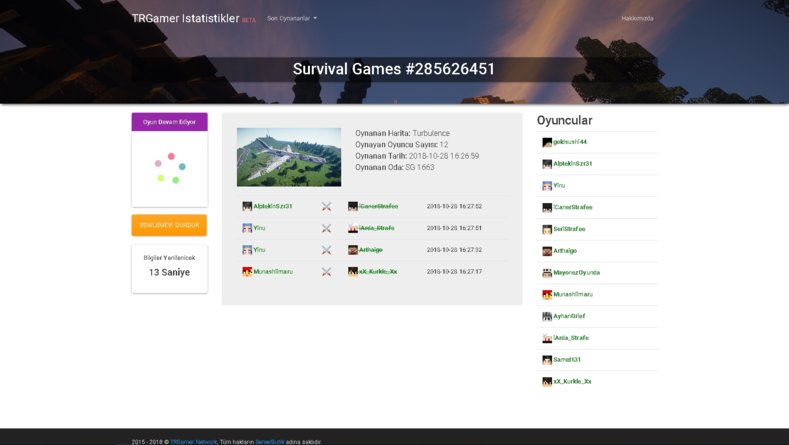Click !CanerStrafee's avatar in Oyuncular list
The width and height of the screenshot is (789, 445).
click(x=547, y=207)
